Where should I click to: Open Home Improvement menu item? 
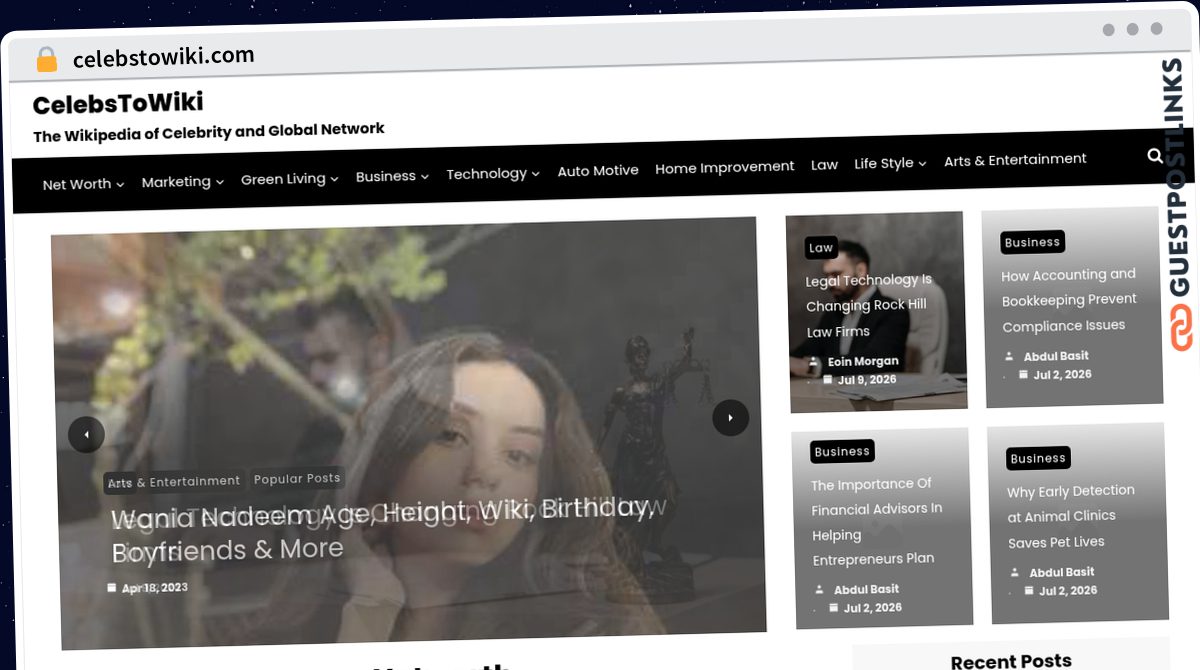tap(725, 167)
